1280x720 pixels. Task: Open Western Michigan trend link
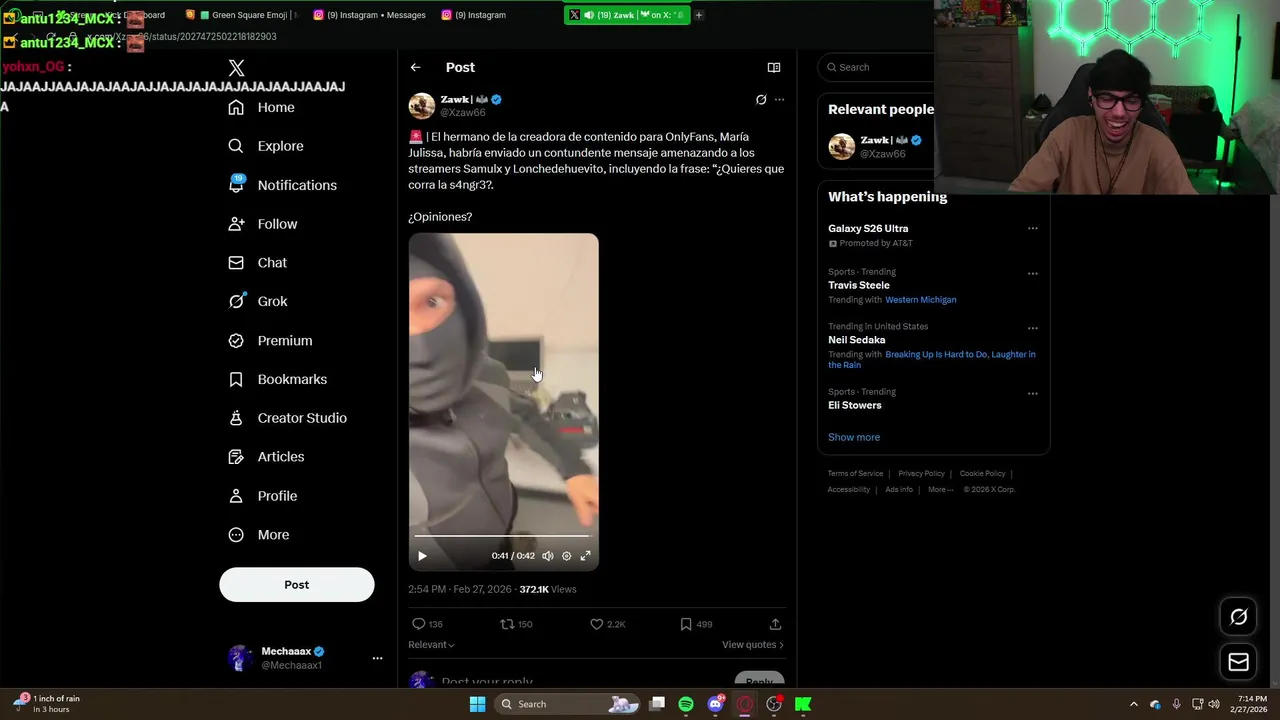(921, 300)
